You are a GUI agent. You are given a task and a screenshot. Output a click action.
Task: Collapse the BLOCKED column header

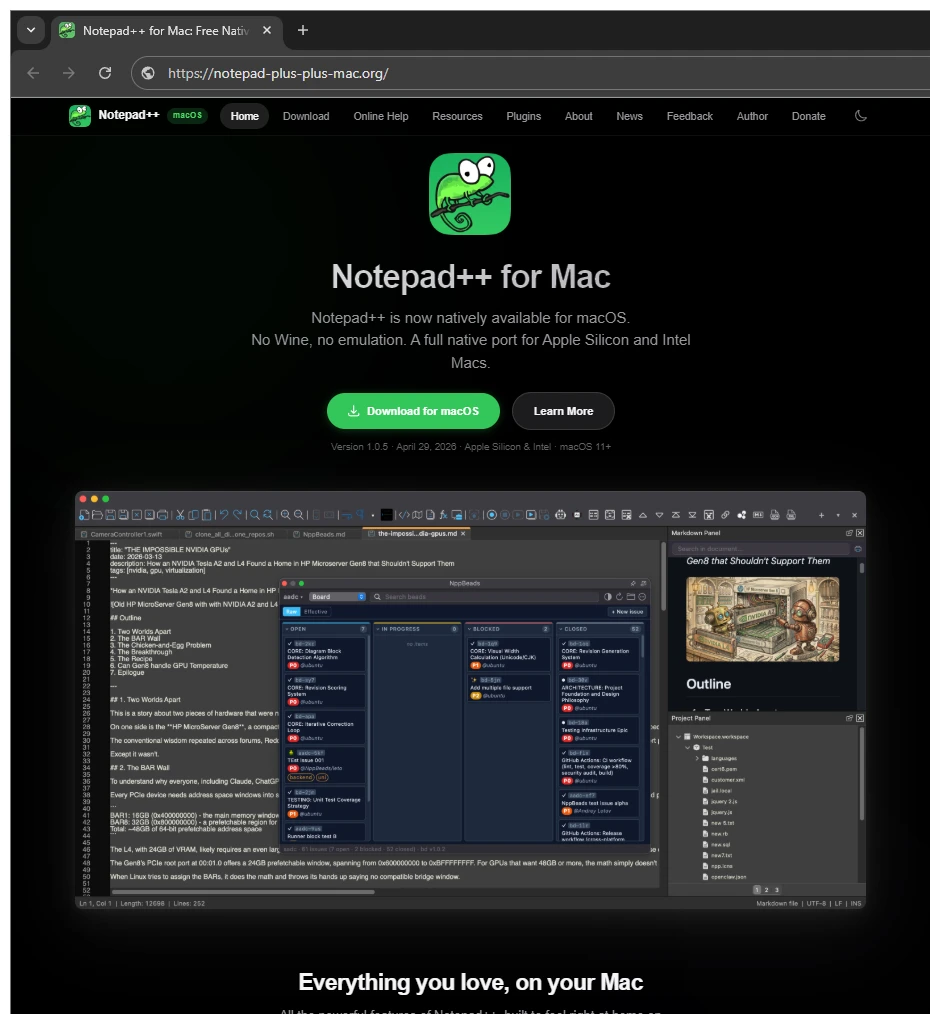tap(469, 629)
